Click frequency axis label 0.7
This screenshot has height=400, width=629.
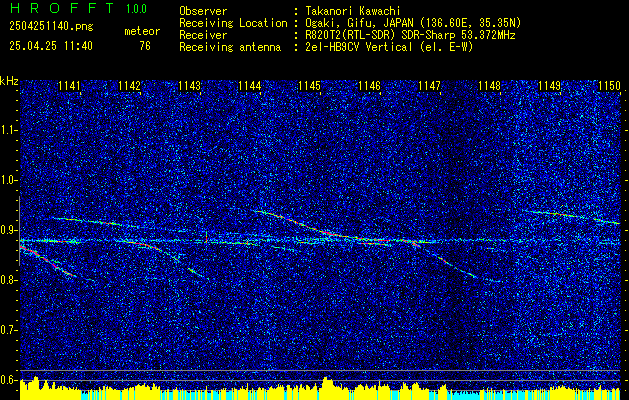[x=8, y=330]
